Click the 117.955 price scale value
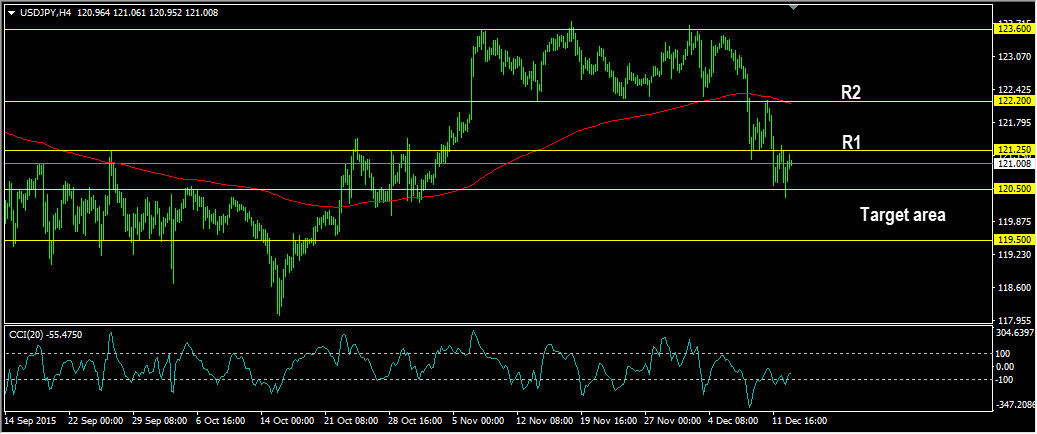 click(1014, 320)
